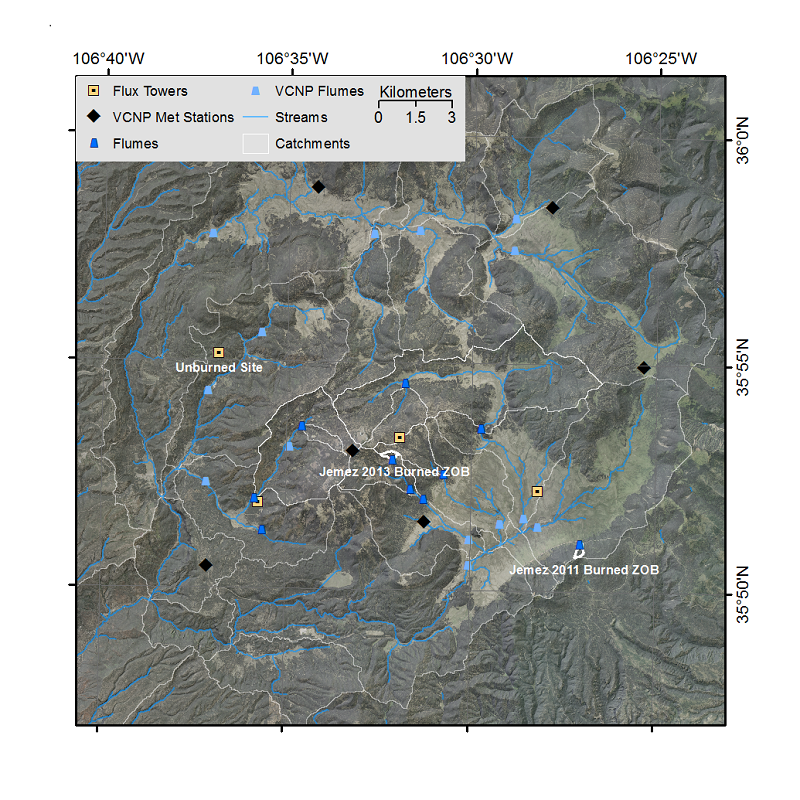Click the Unburned Site label
Image resolution: width=800 pixels, height=800 pixels.
tap(219, 368)
